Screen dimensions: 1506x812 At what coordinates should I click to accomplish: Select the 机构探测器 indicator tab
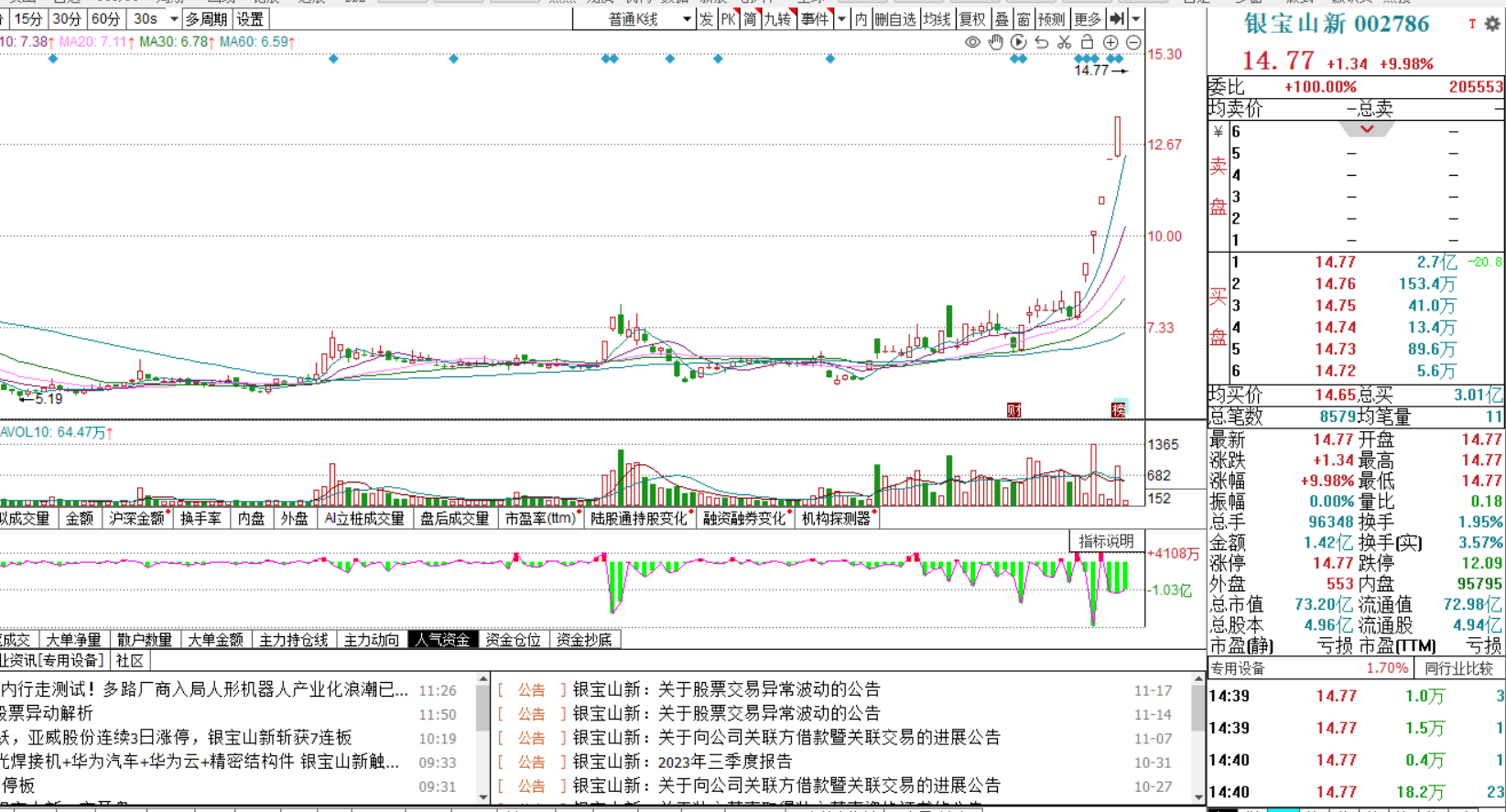[837, 518]
